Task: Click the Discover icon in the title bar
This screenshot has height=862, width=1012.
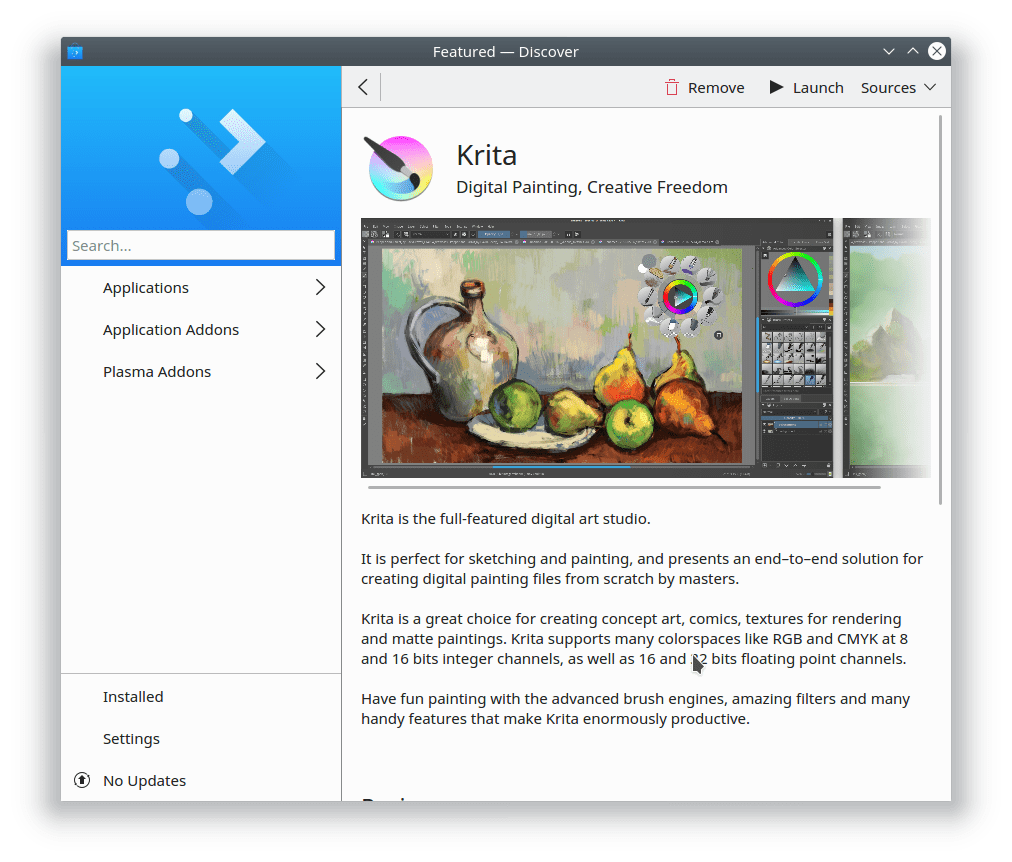Action: (x=74, y=52)
